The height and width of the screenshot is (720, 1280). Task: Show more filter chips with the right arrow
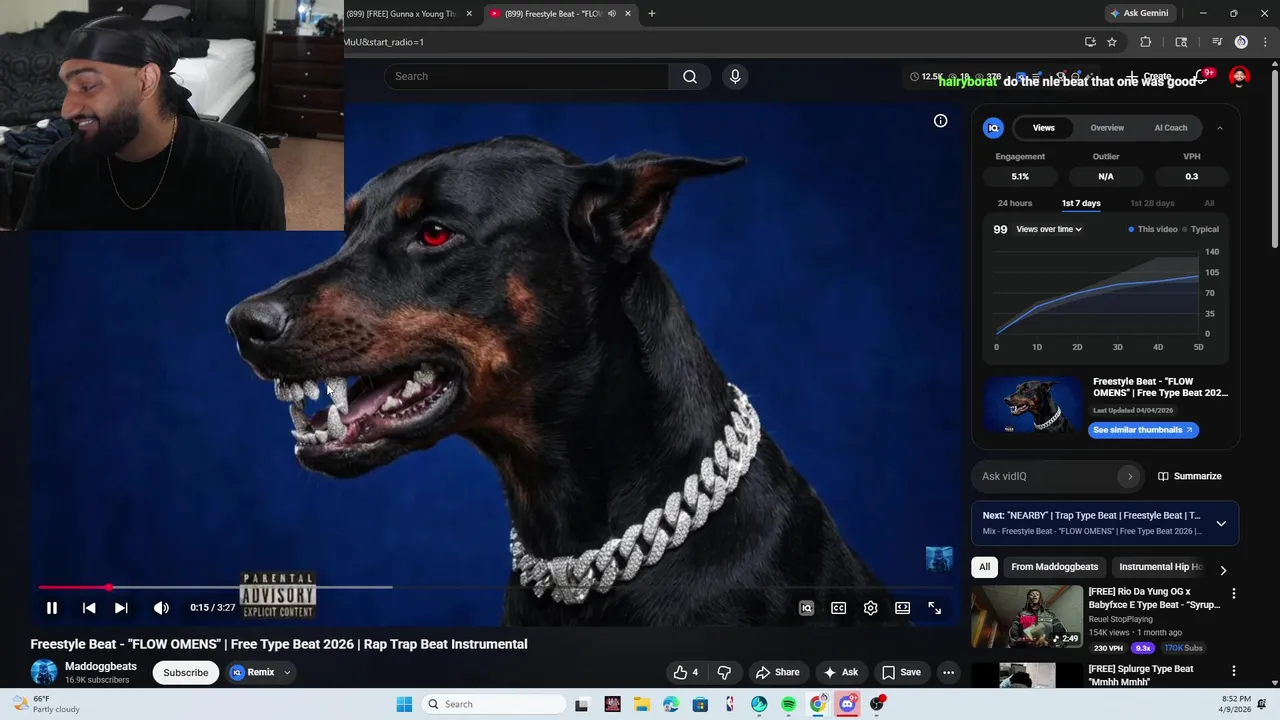tap(1222, 570)
